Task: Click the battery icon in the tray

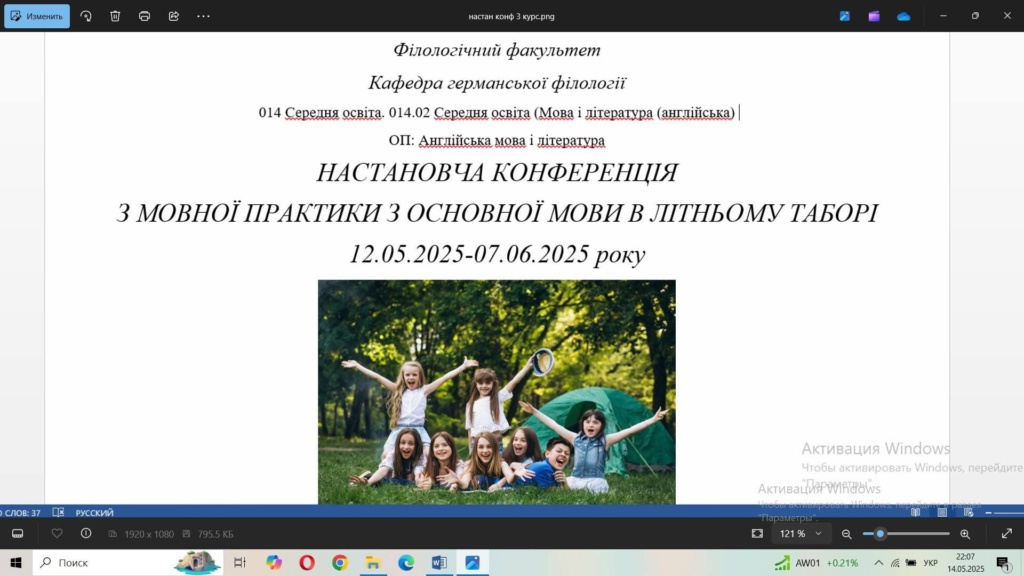Action: tap(911, 562)
